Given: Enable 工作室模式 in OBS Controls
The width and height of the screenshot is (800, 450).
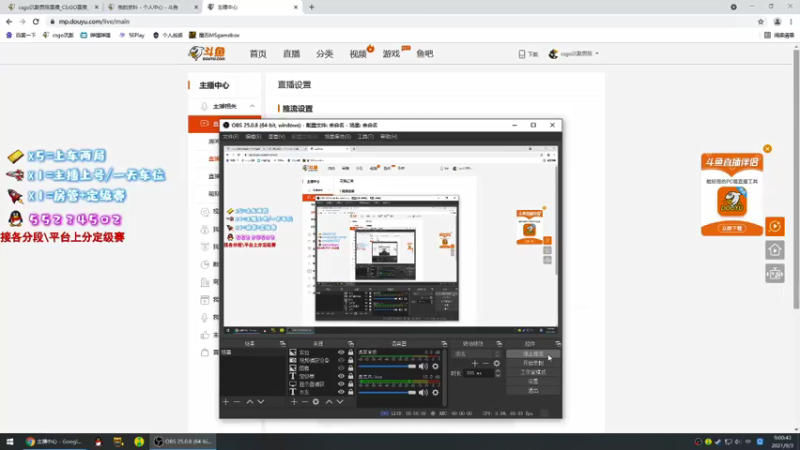Looking at the screenshot, I should click(533, 372).
